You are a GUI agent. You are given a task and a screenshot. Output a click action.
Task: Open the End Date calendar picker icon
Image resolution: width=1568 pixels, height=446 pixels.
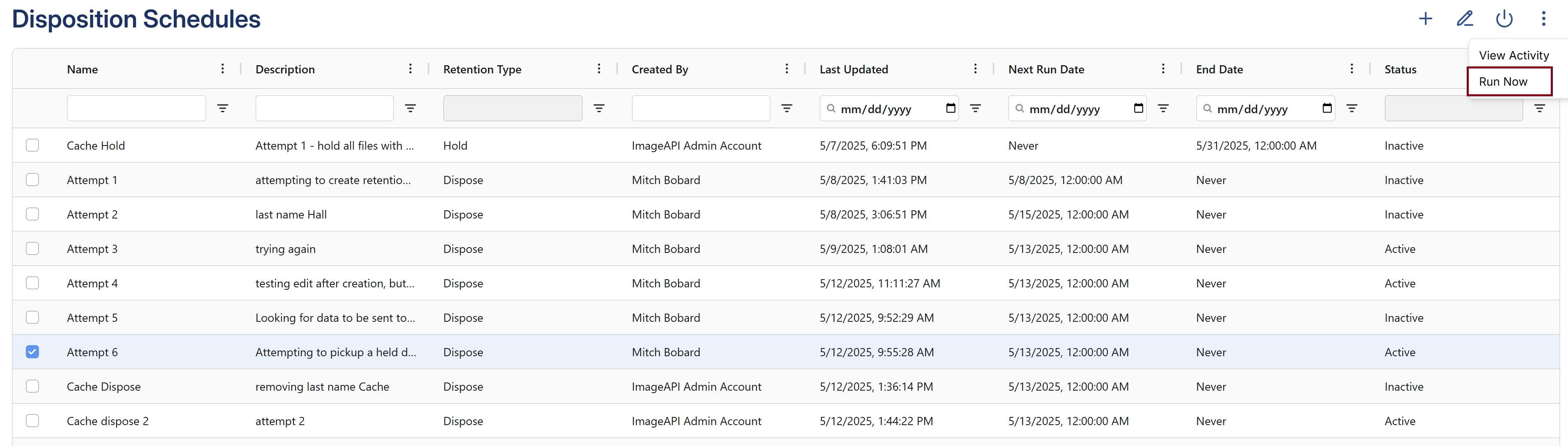pyautogui.click(x=1327, y=108)
